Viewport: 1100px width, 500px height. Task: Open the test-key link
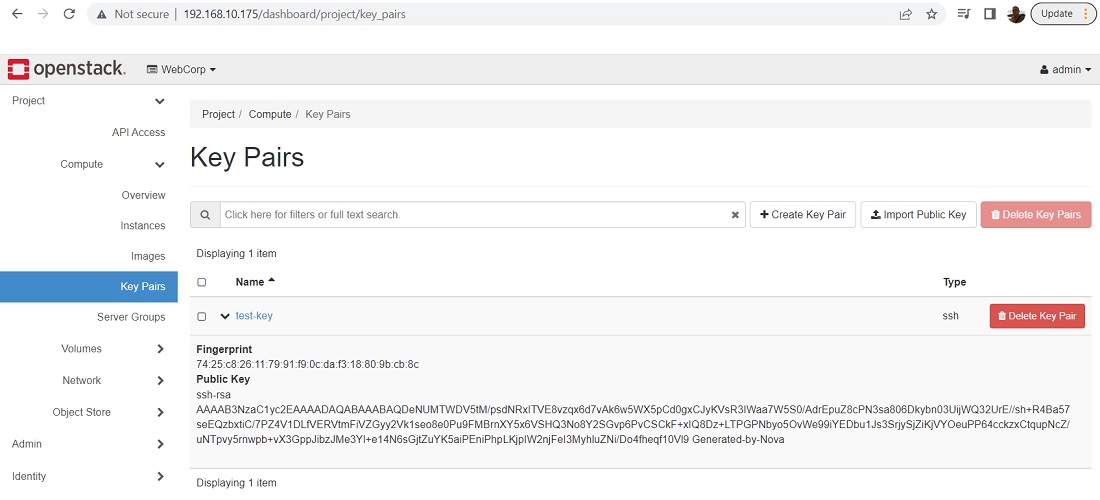click(254, 316)
